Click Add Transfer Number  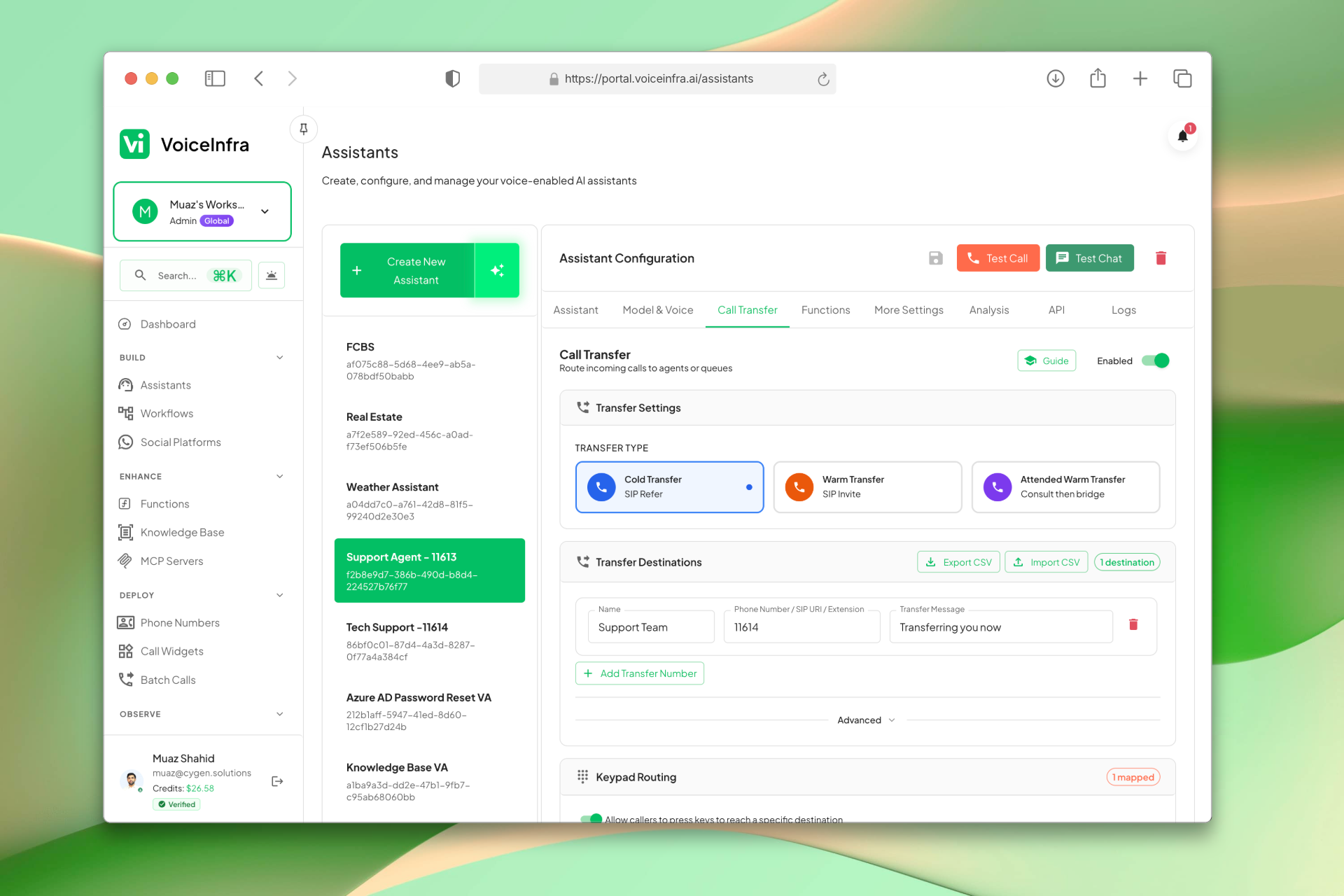(x=640, y=673)
